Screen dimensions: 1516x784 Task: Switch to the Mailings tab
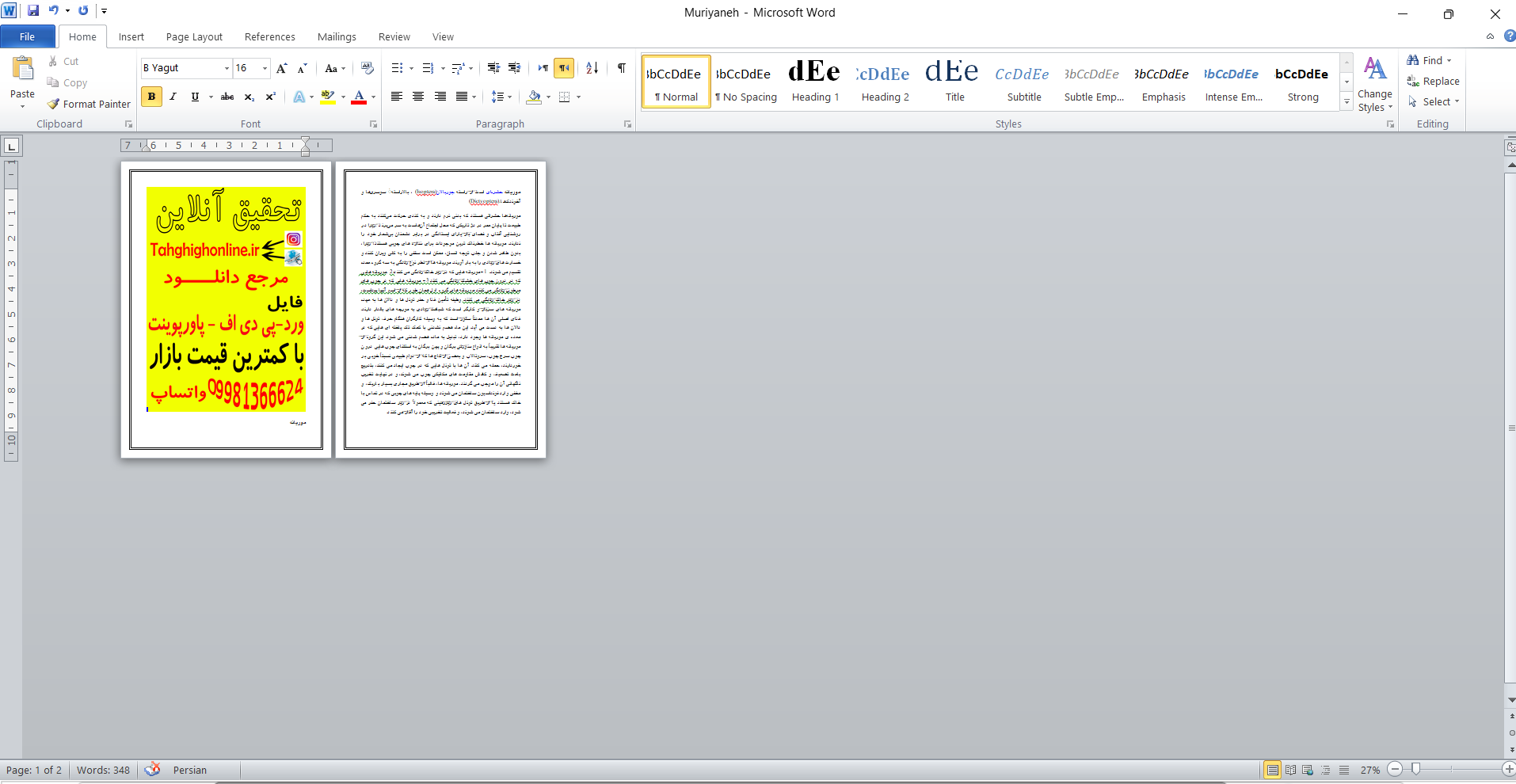(337, 36)
